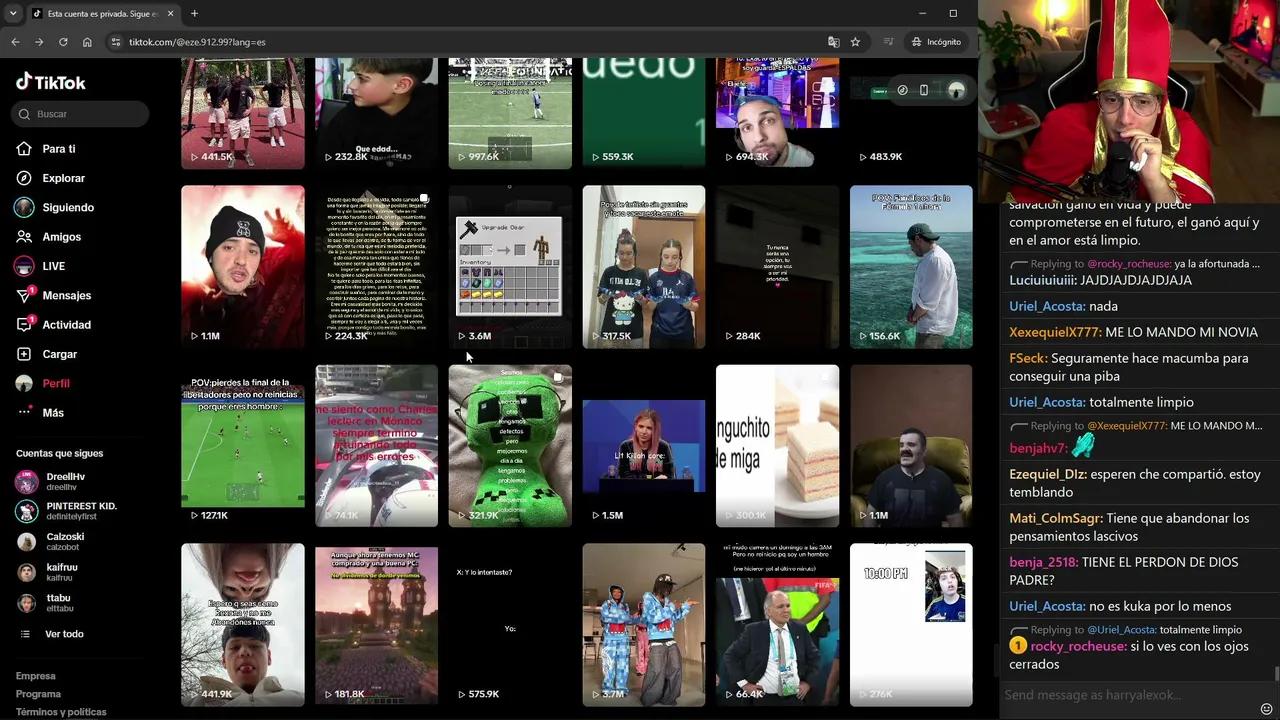Viewport: 1280px width, 720px height.
Task: Open the dancing video with 3.7M views
Action: pyautogui.click(x=644, y=625)
